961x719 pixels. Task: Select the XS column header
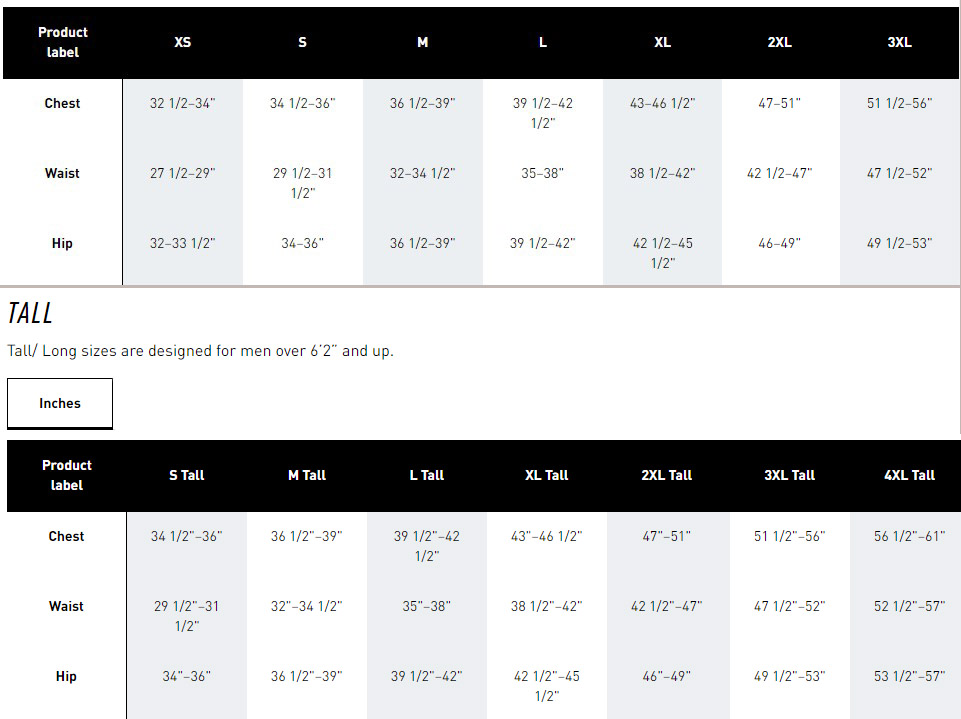click(183, 42)
